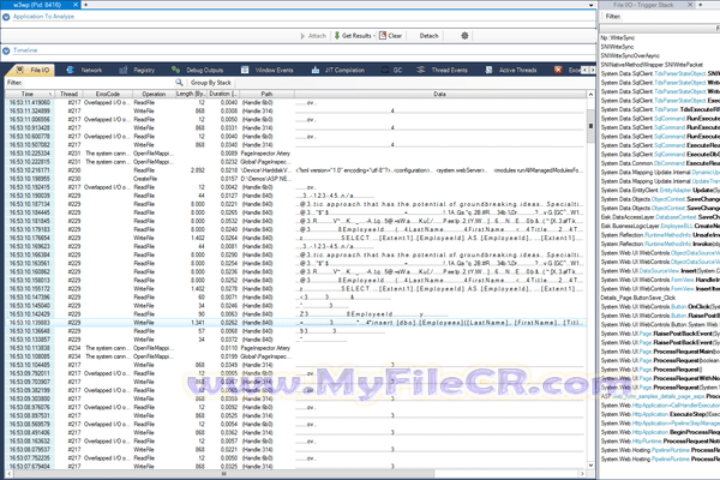
Task: Sort by the Duration column header
Action: coord(223,94)
